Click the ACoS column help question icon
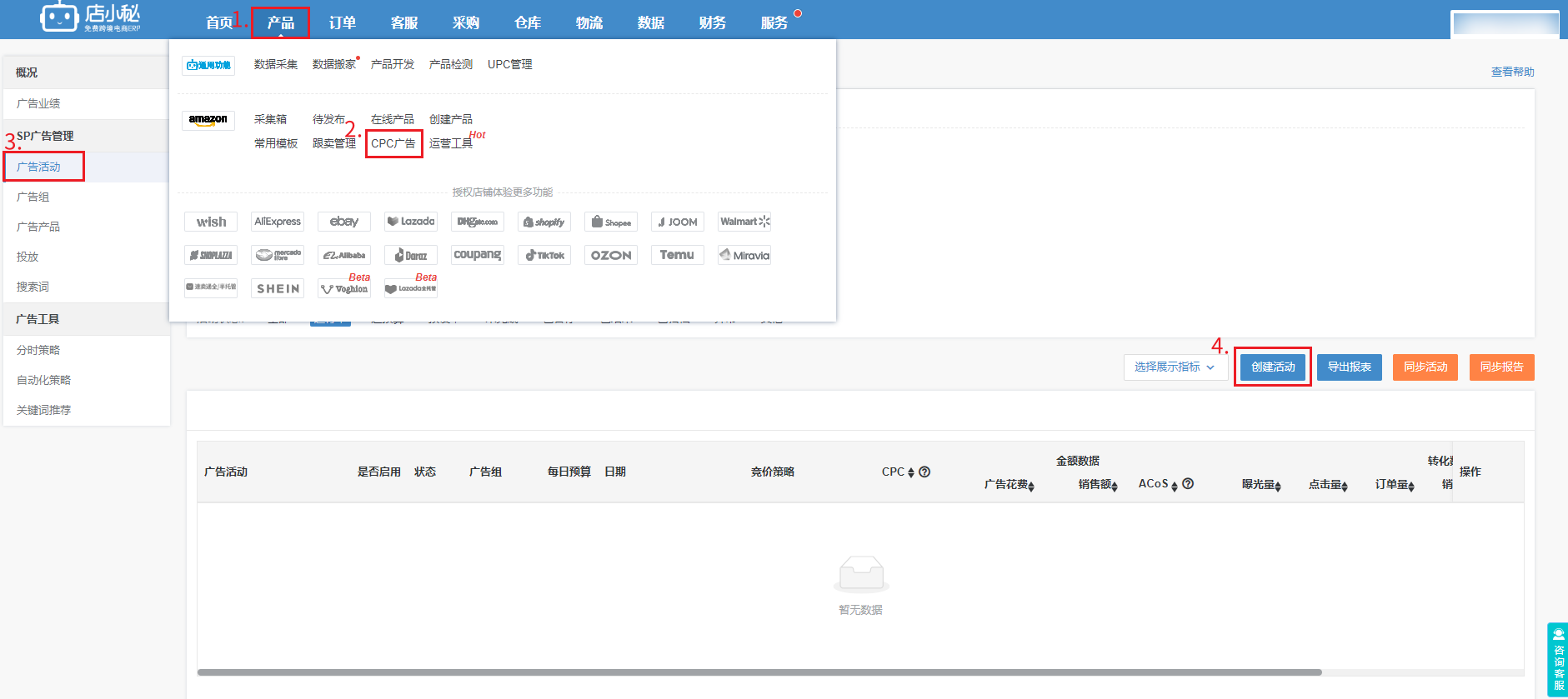 point(1188,483)
